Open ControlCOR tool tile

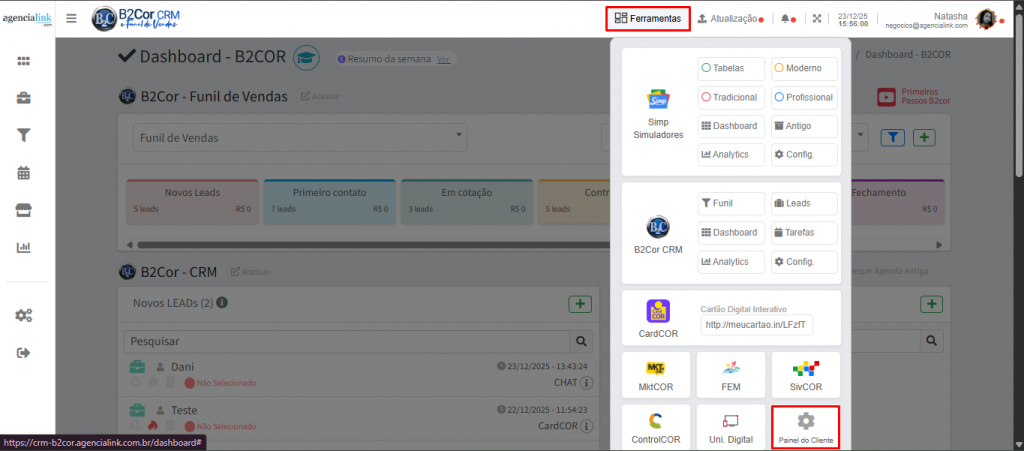[656, 425]
